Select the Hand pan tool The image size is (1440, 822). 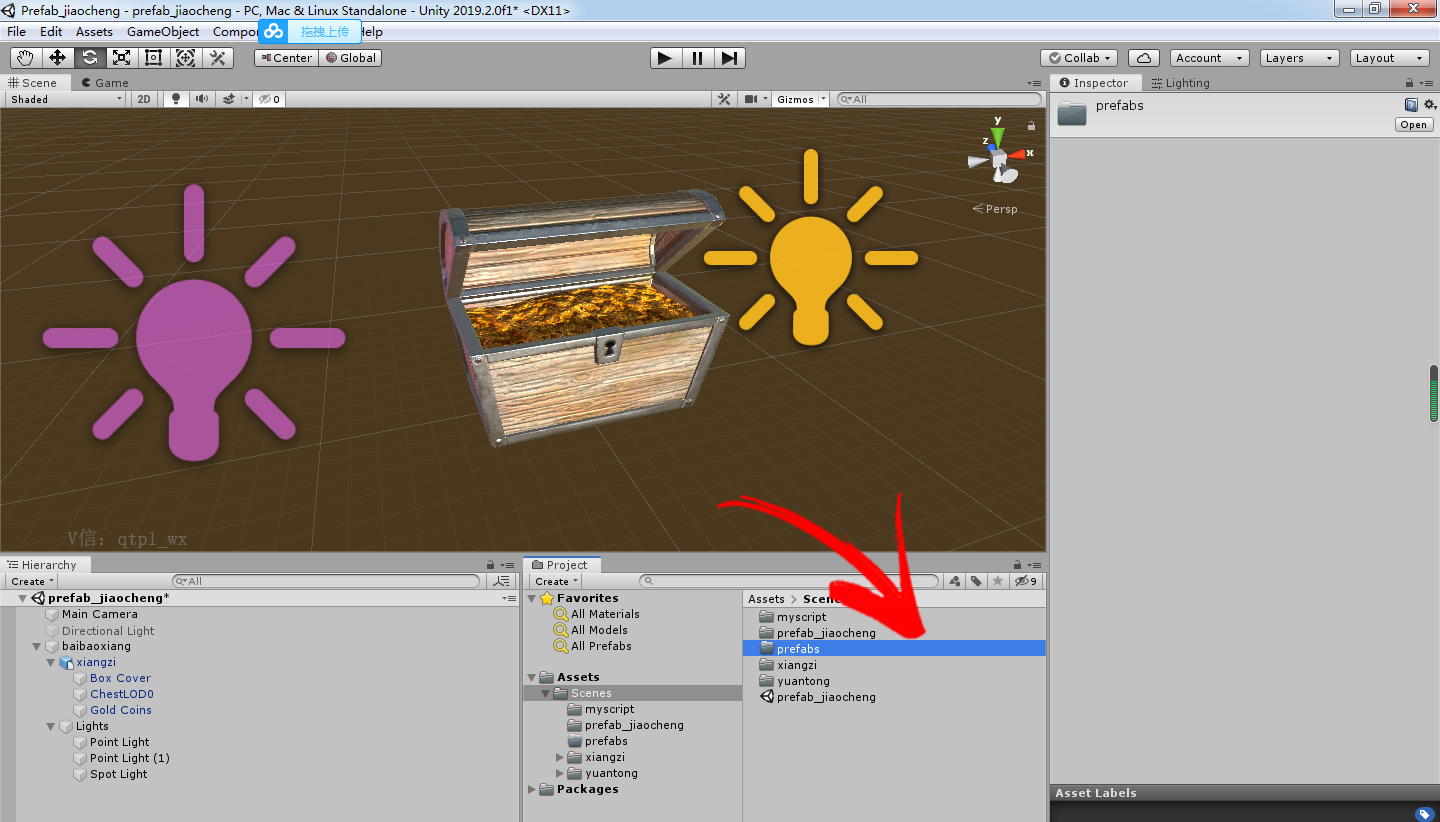point(25,57)
